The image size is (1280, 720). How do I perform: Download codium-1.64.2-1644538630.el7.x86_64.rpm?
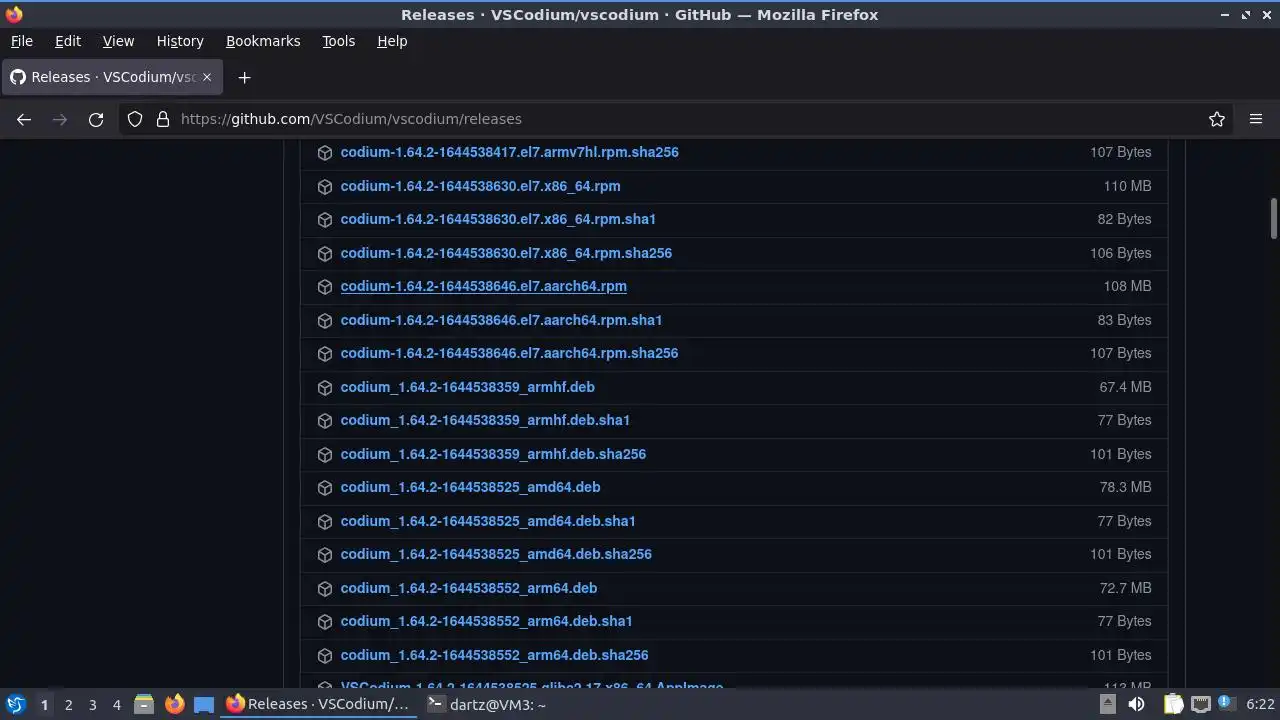tap(480, 186)
